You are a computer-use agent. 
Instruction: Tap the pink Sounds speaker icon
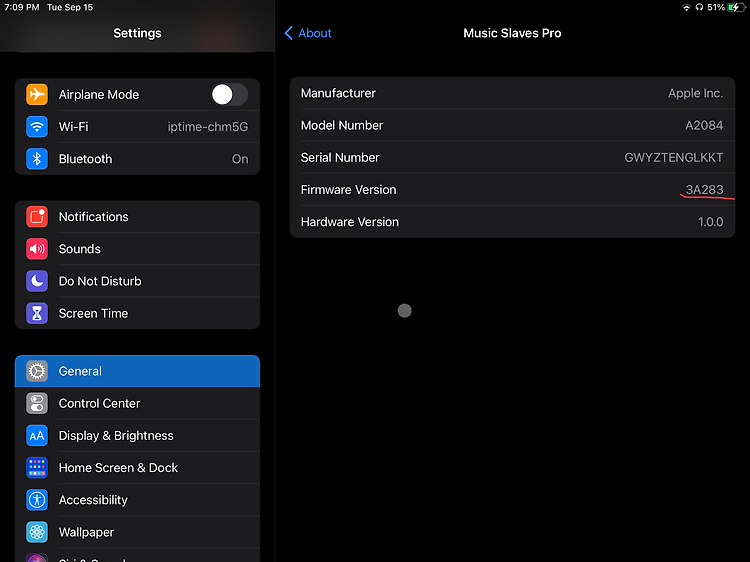[37, 249]
